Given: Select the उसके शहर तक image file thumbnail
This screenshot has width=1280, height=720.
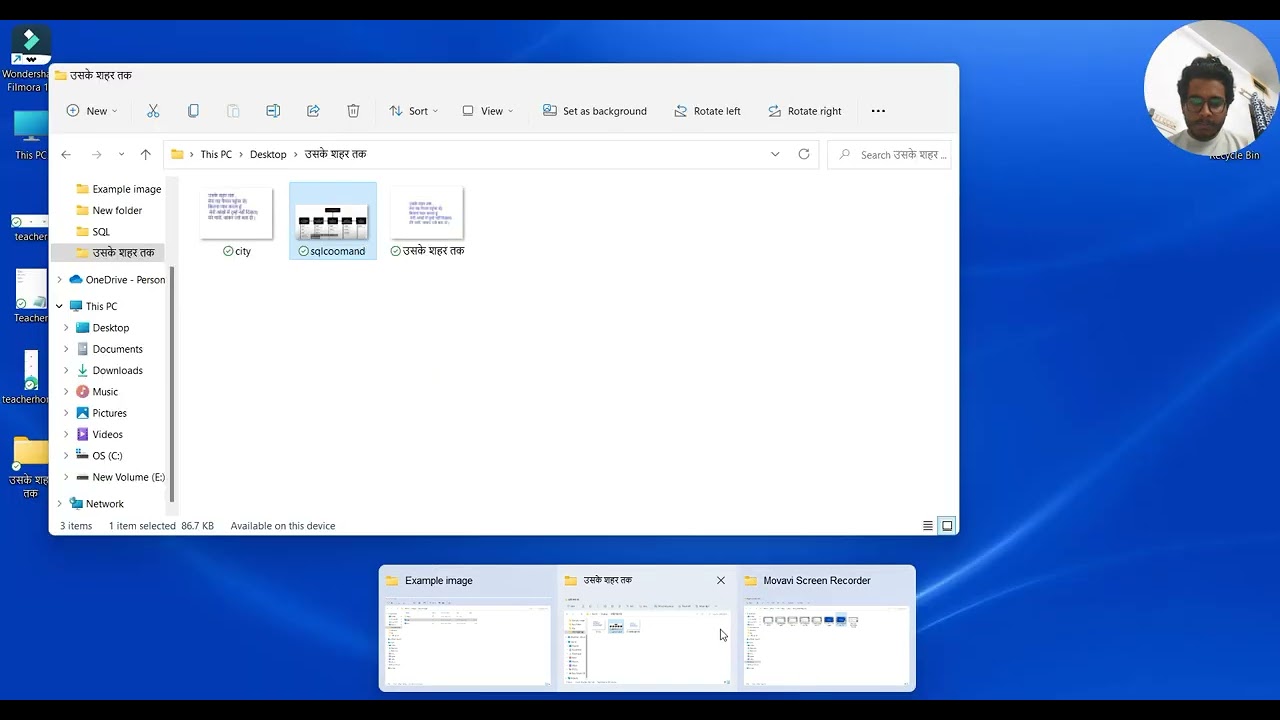Looking at the screenshot, I should (x=427, y=221).
